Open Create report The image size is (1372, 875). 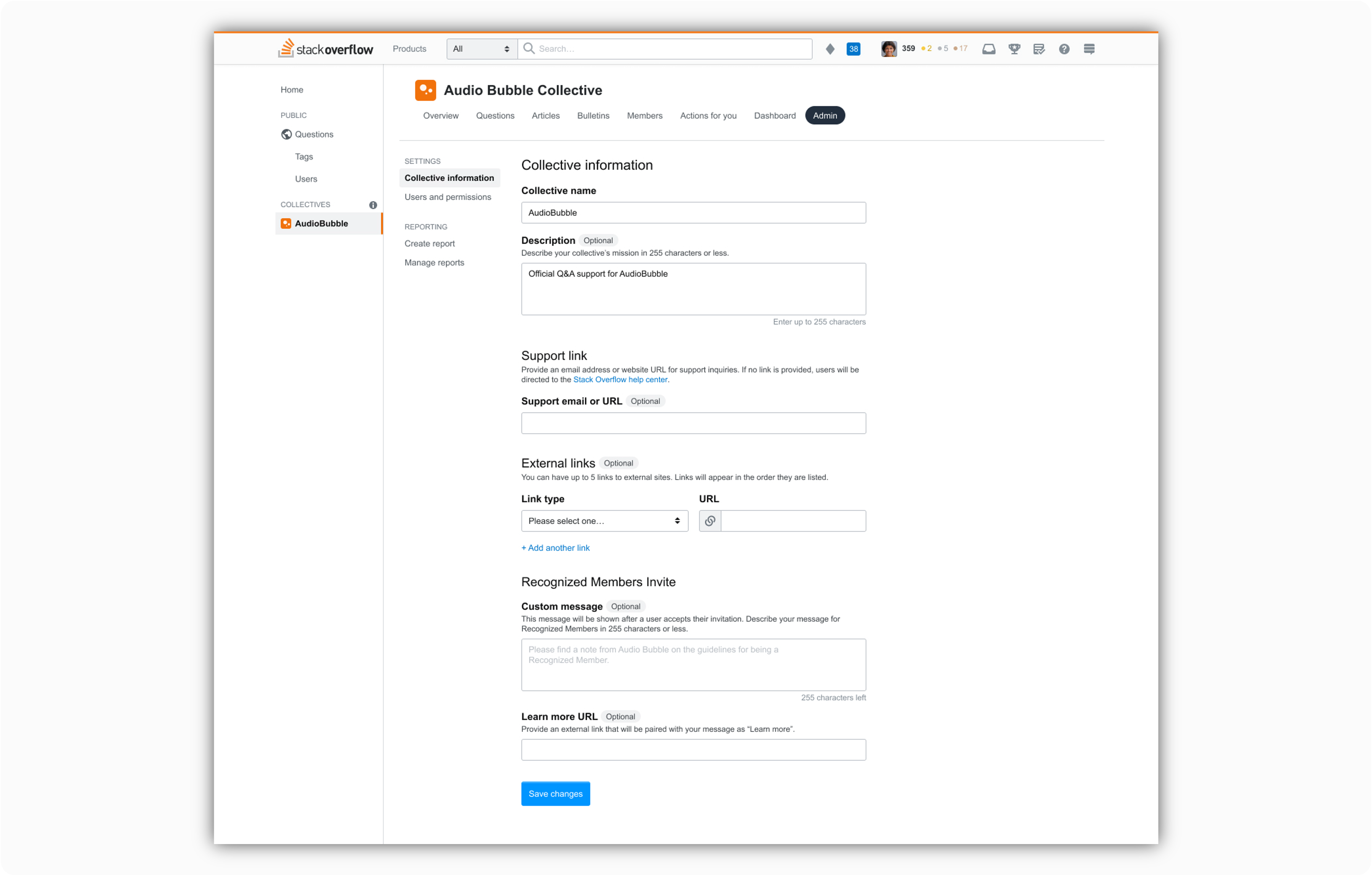(430, 243)
